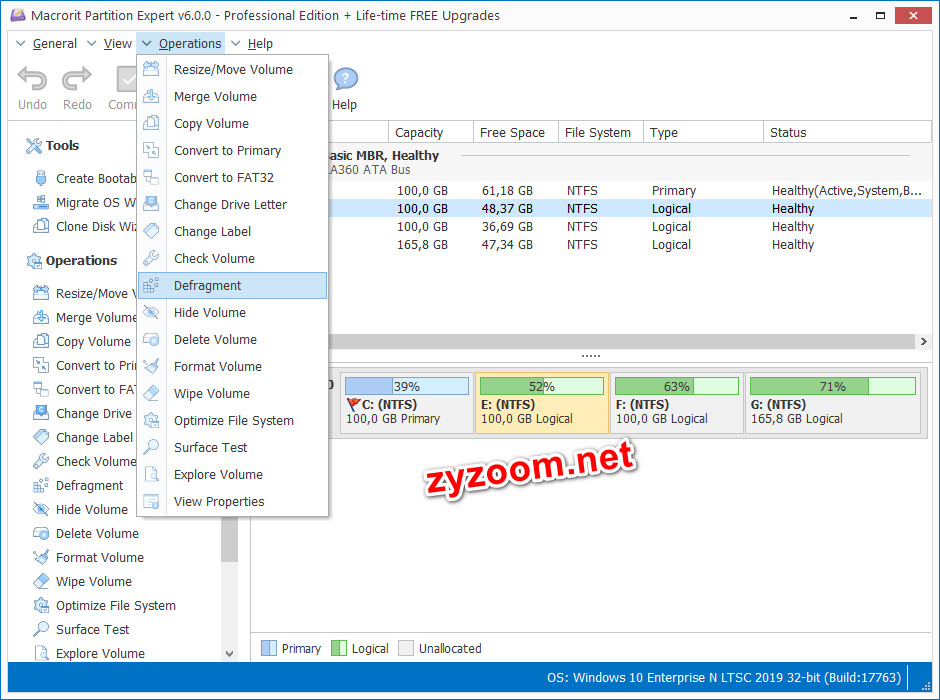Select E: (NTFS) partition block 52%
This screenshot has height=700, width=940.
[x=542, y=403]
